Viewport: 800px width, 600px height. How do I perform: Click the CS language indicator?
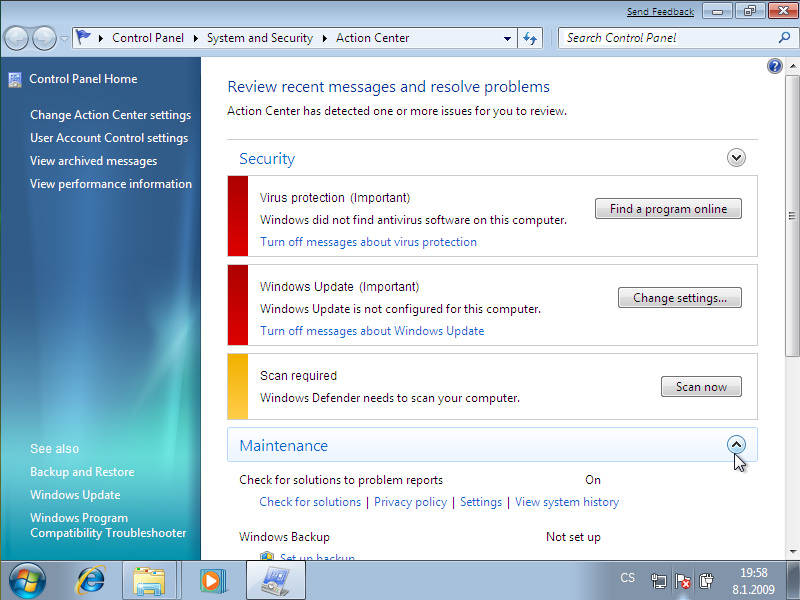tap(627, 578)
